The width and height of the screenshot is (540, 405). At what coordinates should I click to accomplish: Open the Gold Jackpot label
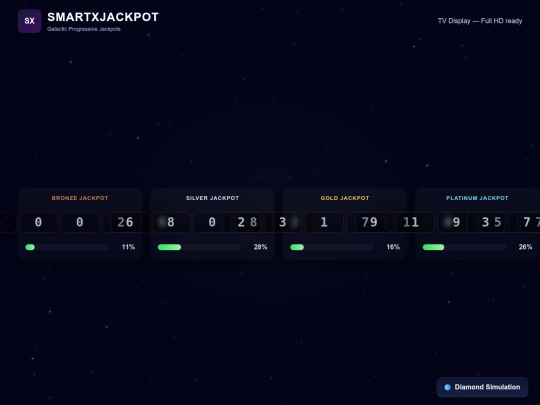(x=345, y=198)
